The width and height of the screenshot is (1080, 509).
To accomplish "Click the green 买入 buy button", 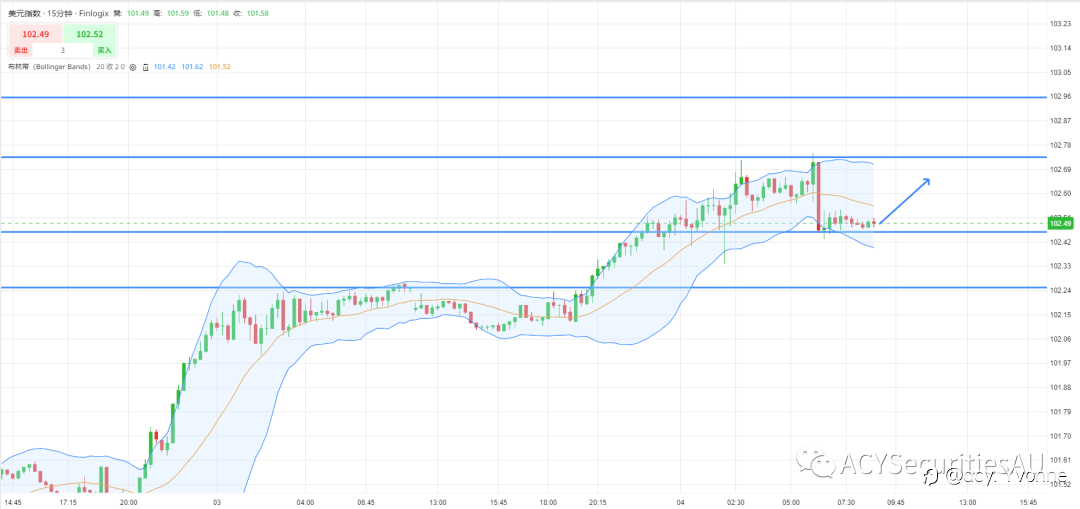I will coord(104,50).
